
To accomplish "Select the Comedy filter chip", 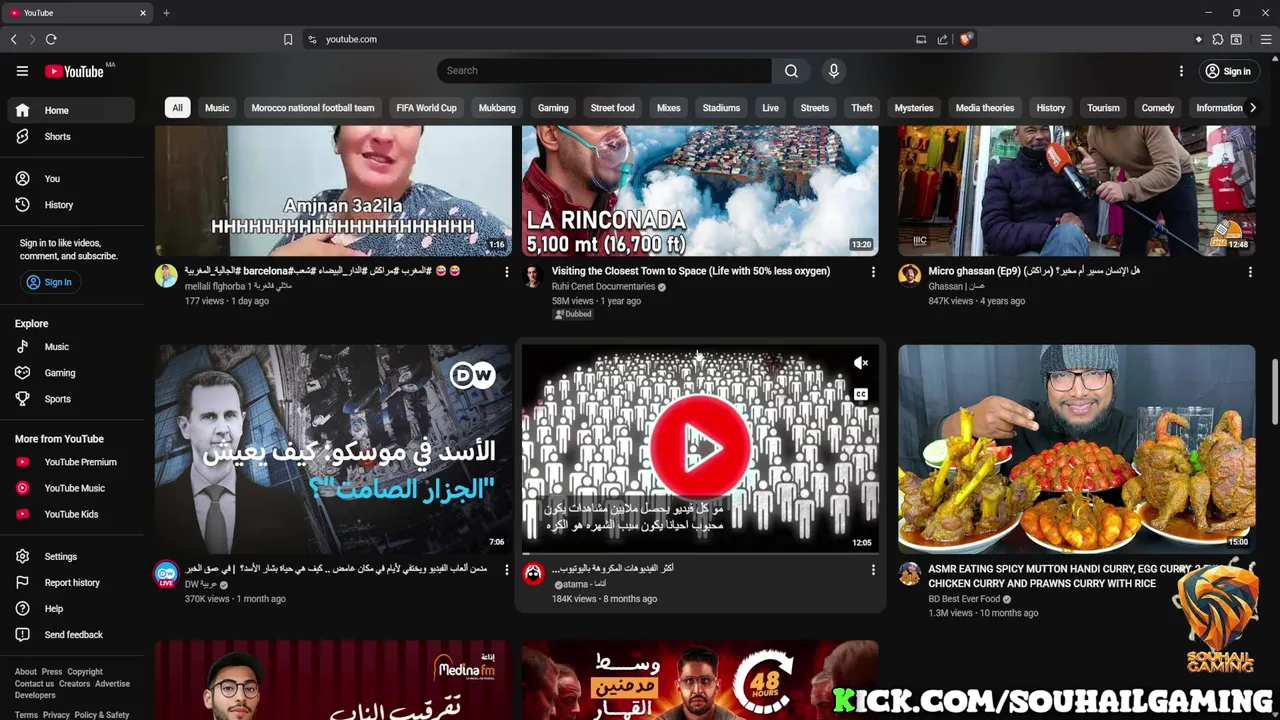I will [x=1158, y=108].
